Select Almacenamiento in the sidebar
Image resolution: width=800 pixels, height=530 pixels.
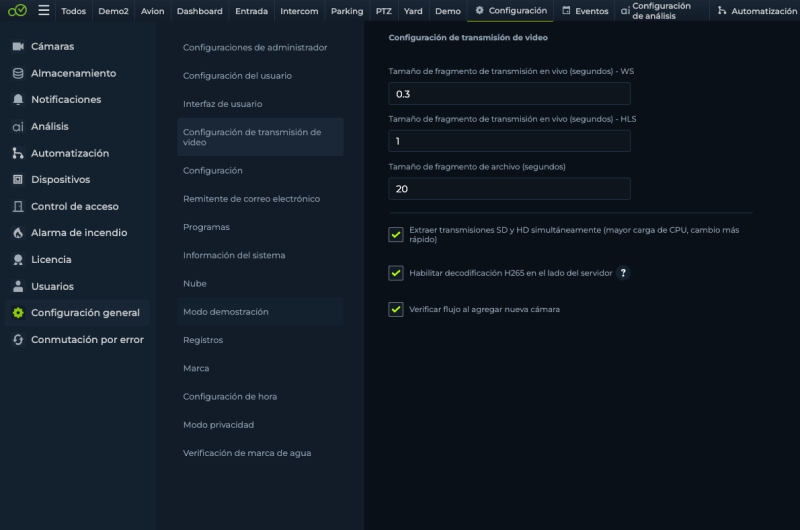(x=78, y=73)
